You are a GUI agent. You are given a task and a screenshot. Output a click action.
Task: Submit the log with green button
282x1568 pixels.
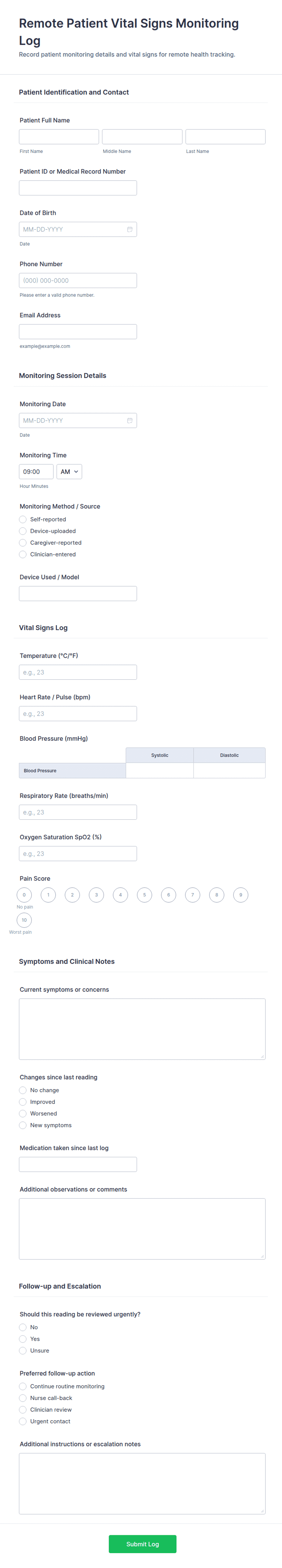point(142,1544)
